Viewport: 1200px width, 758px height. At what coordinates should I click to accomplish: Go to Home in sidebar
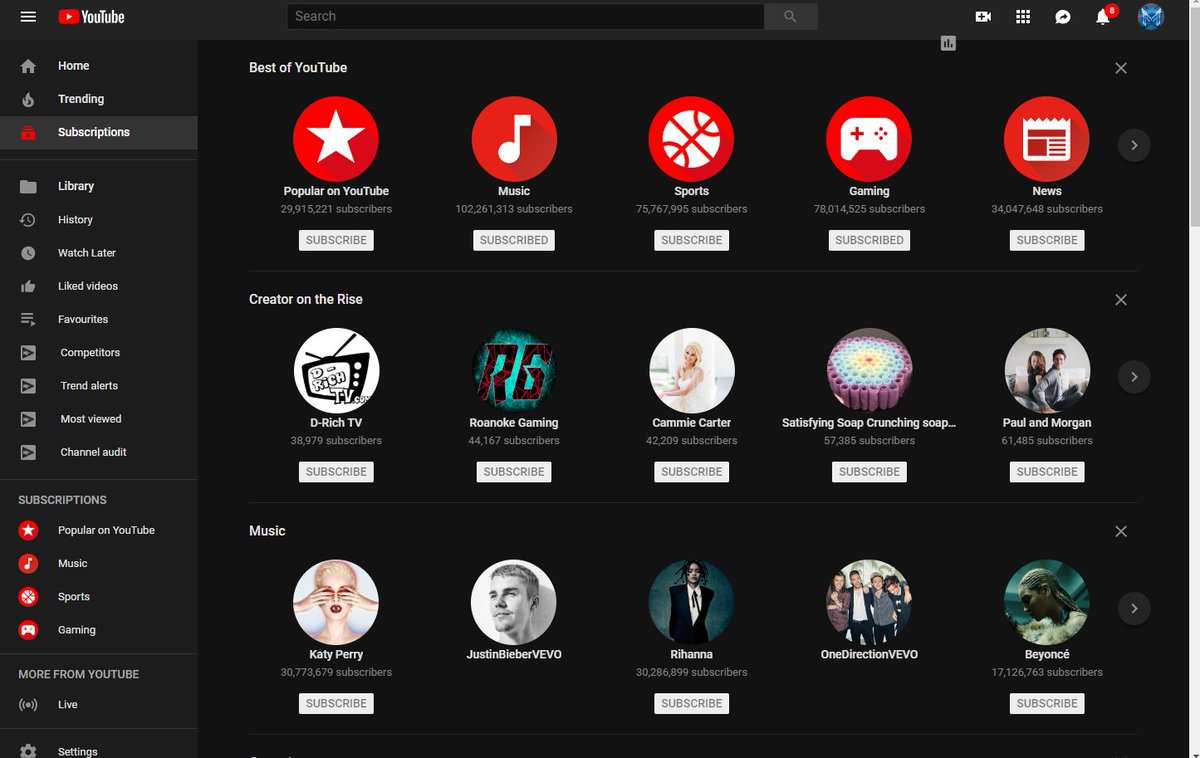(99, 66)
